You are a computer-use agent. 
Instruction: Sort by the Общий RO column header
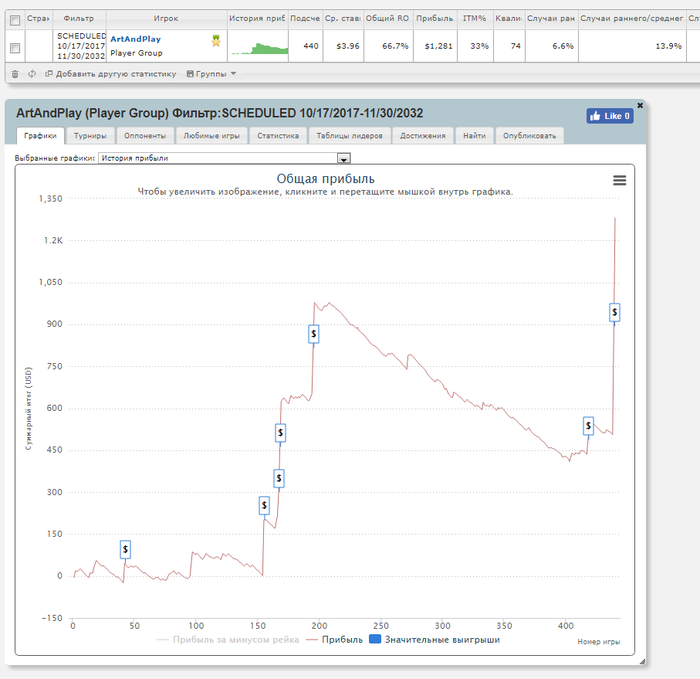(x=387, y=18)
